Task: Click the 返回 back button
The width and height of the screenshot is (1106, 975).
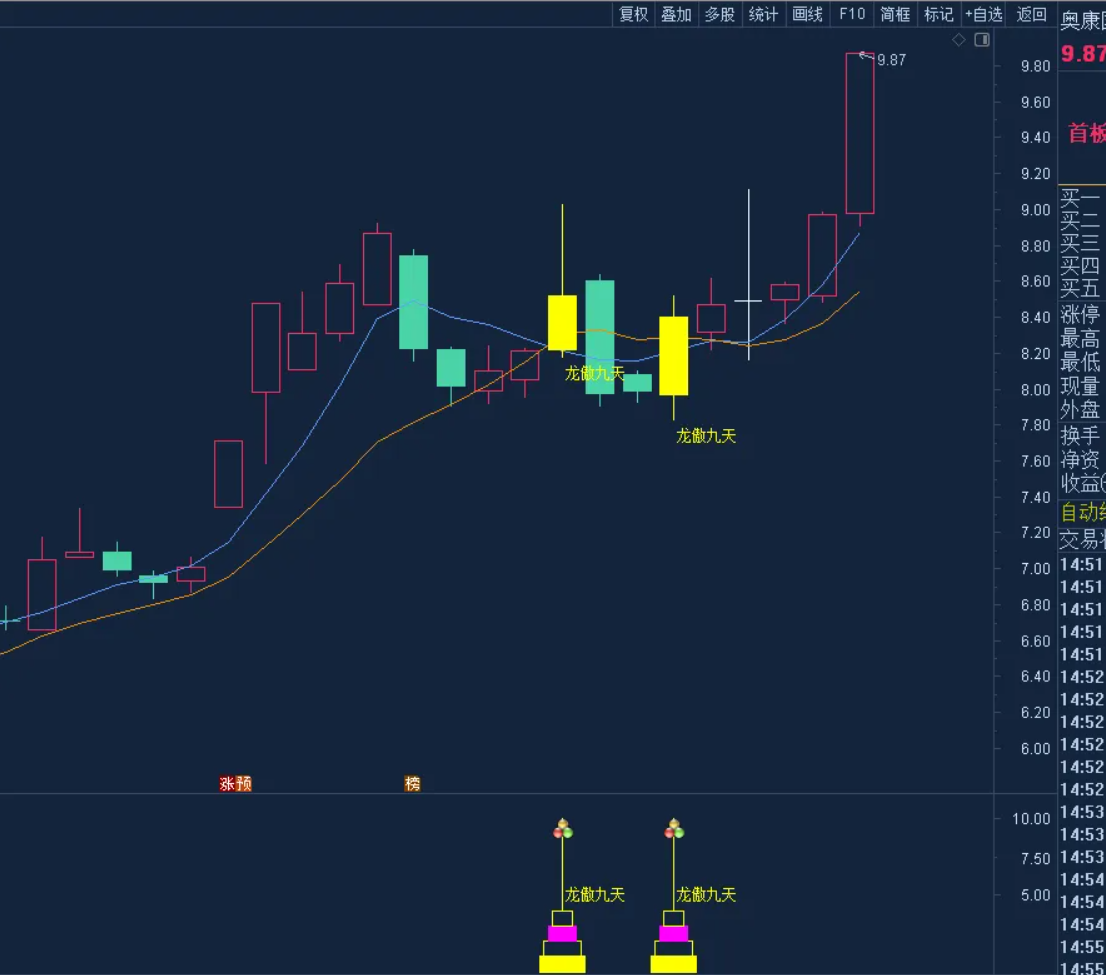Action: [1031, 14]
